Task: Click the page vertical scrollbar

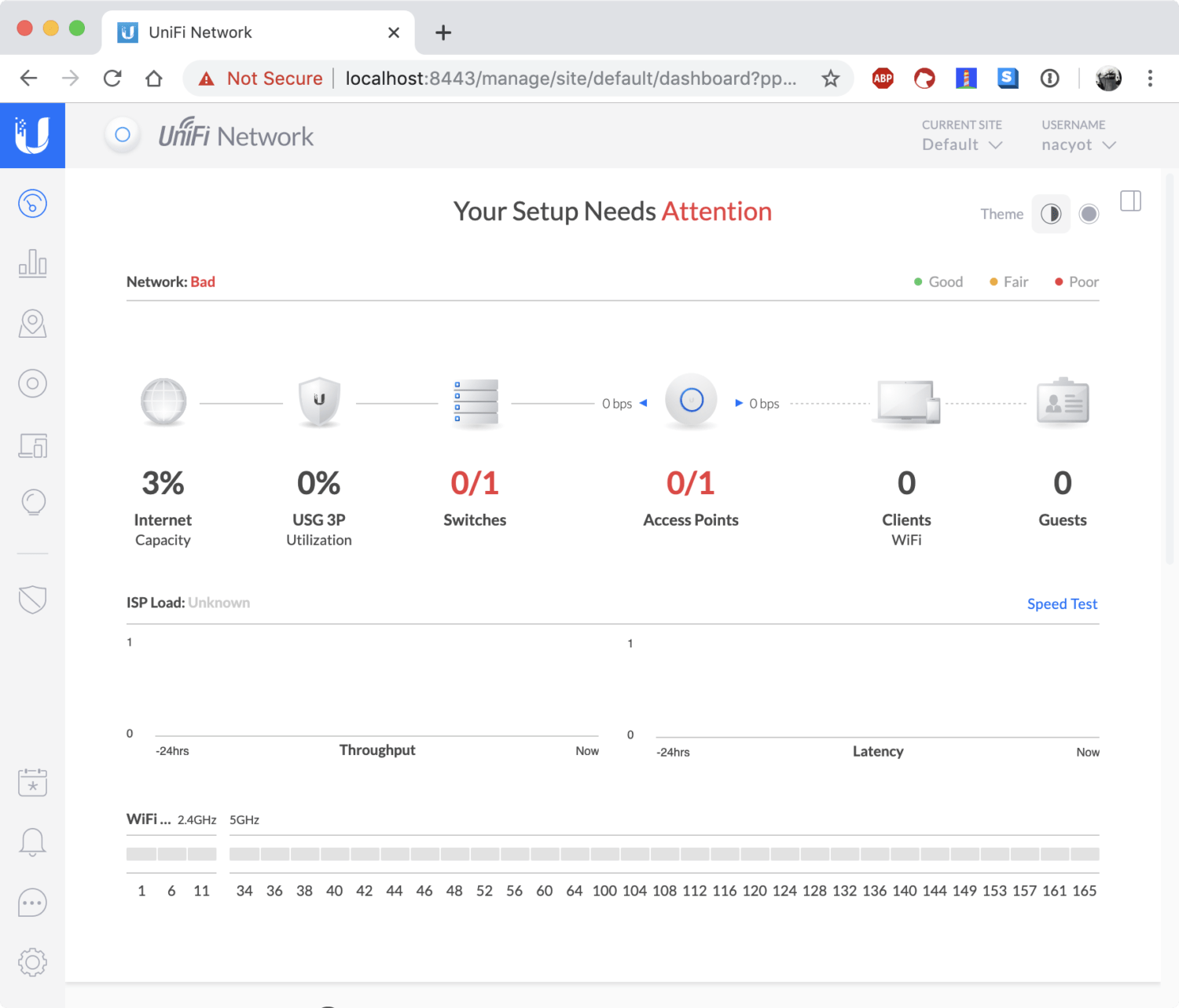Action: [1170, 369]
